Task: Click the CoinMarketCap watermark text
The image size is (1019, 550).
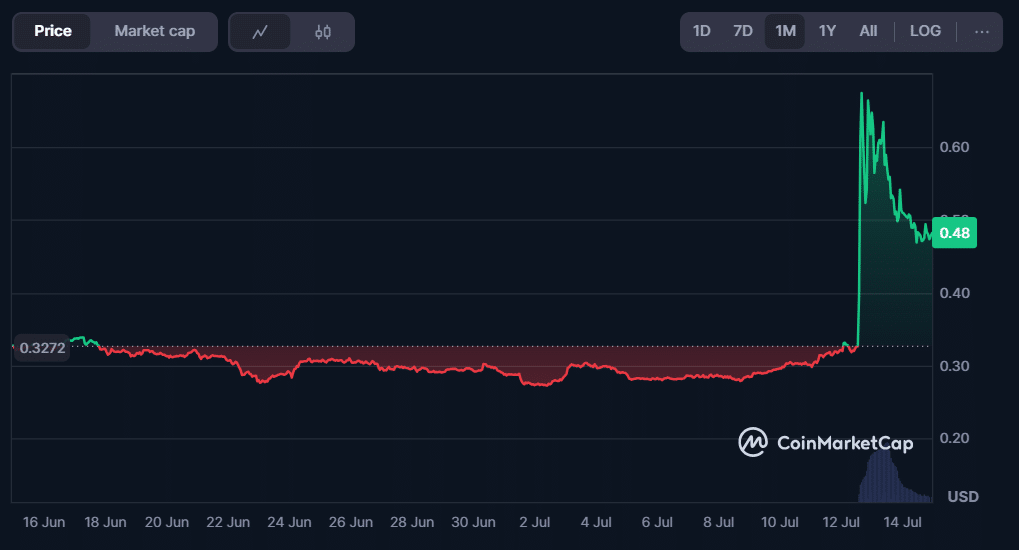Action: [845, 443]
